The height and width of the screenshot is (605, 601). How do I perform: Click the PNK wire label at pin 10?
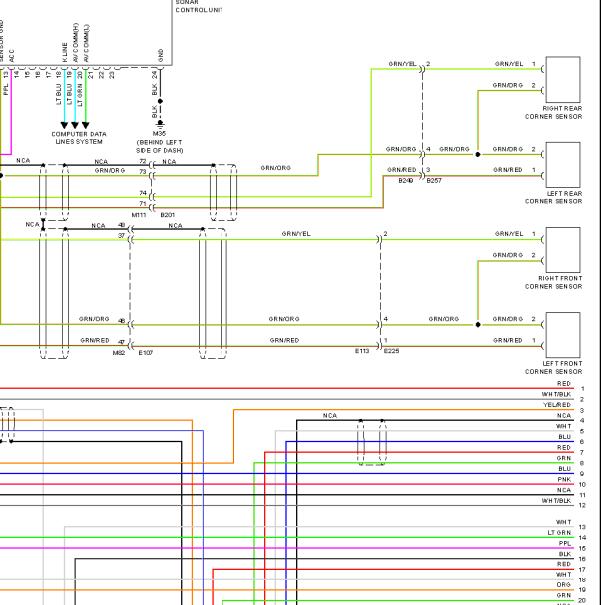pos(564,479)
